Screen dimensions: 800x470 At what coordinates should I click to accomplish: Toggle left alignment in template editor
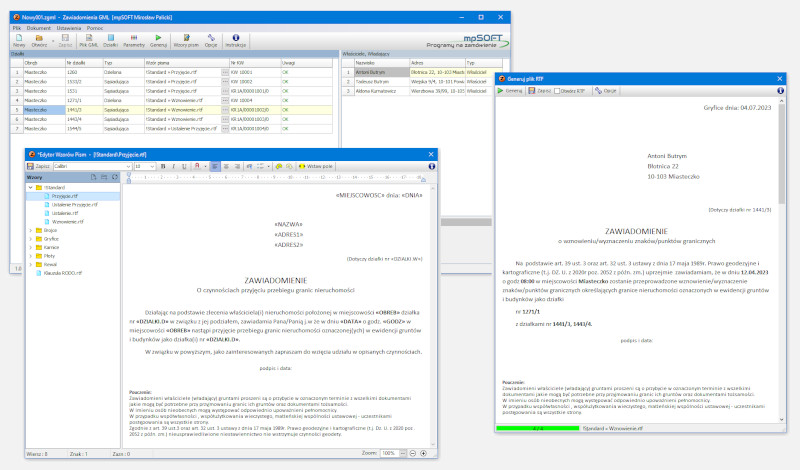[x=215, y=166]
